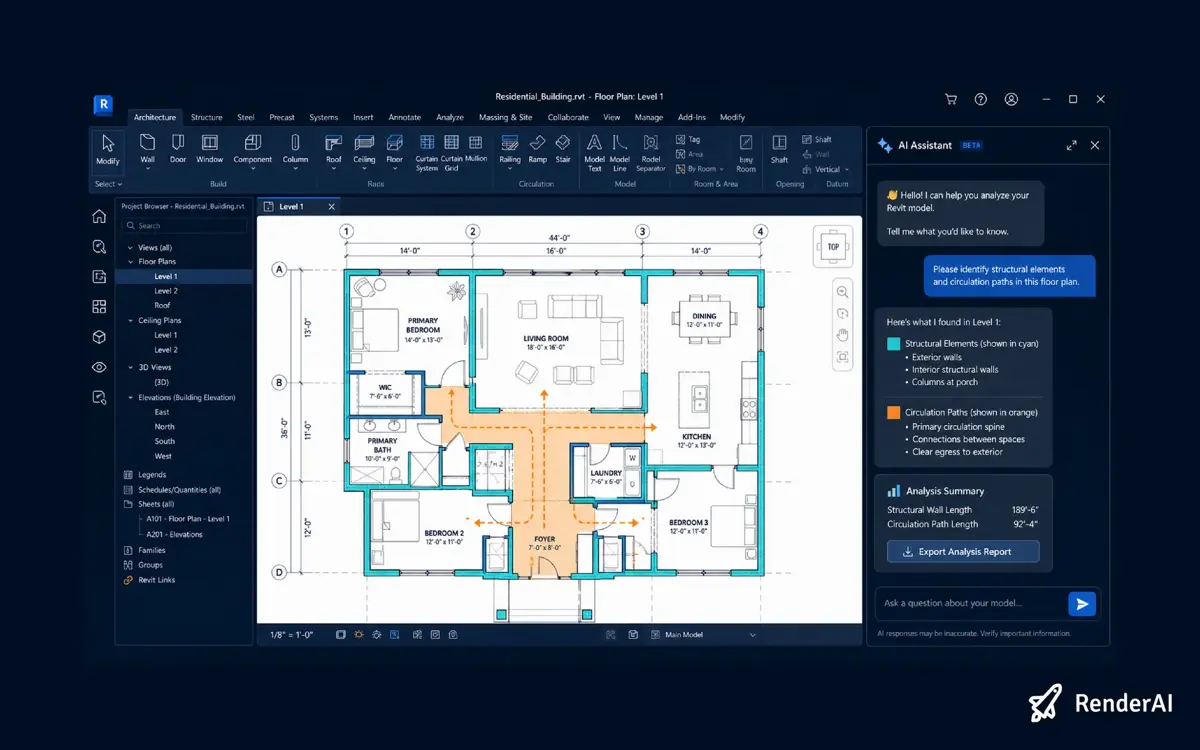Open the Select dropdown under Modify
The image size is (1200, 750).
click(108, 184)
